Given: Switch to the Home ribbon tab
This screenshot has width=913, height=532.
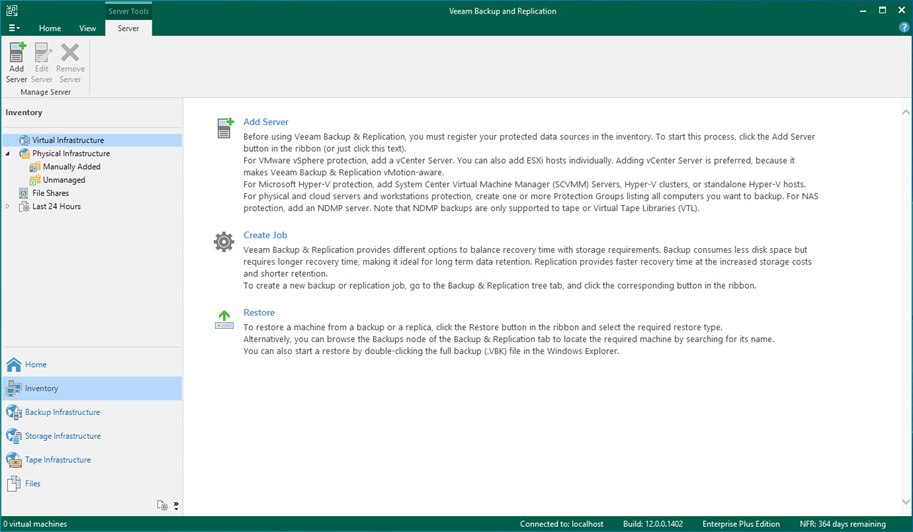Looking at the screenshot, I should click(x=50, y=28).
